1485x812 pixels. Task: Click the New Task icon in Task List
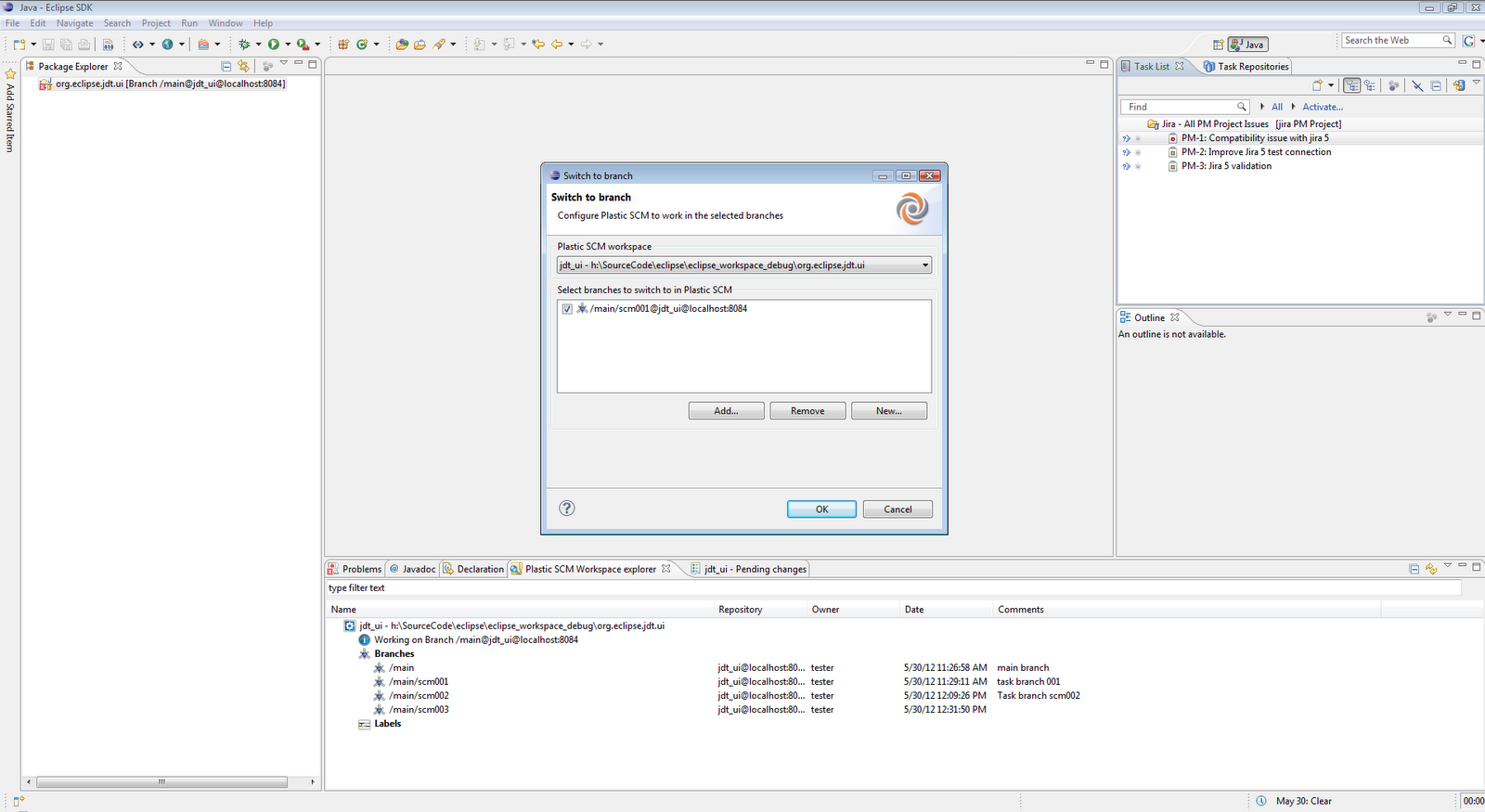pyautogui.click(x=1317, y=85)
